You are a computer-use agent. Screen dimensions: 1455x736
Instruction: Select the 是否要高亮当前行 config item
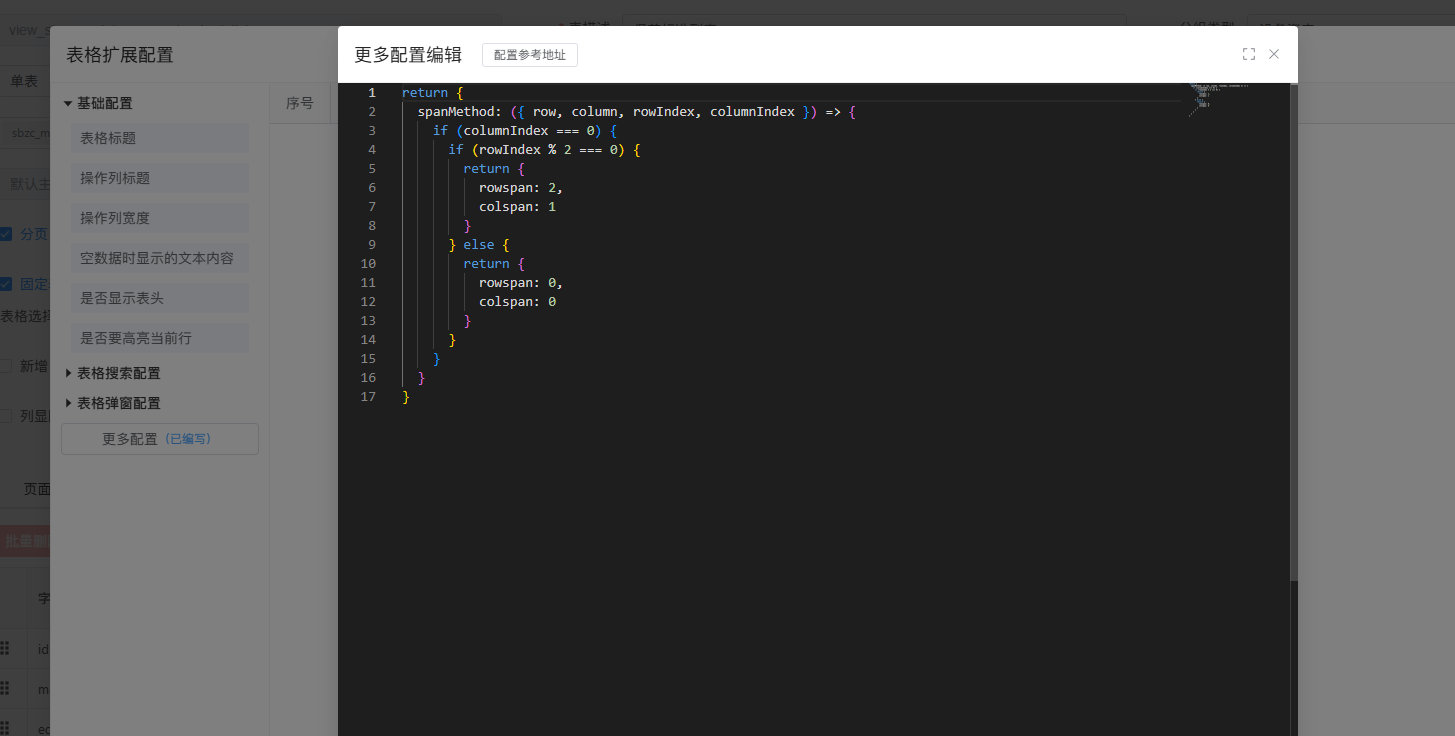[x=160, y=338]
